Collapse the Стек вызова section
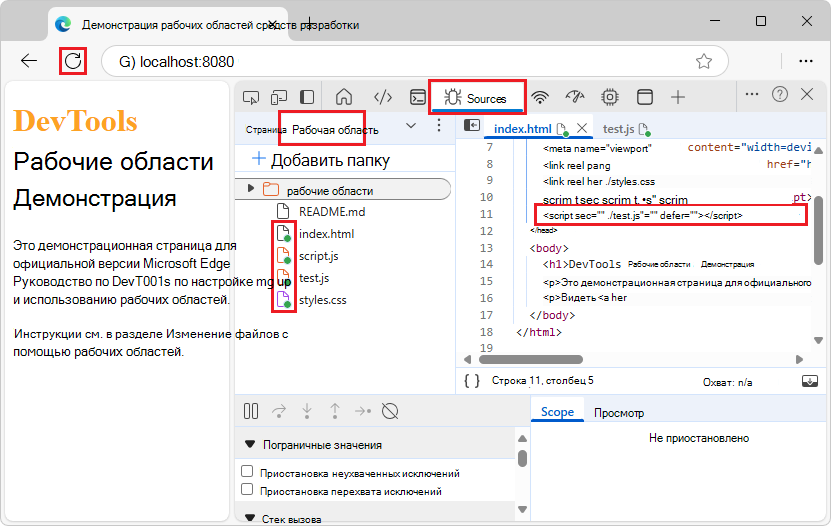This screenshot has width=831, height=526. coord(250,518)
